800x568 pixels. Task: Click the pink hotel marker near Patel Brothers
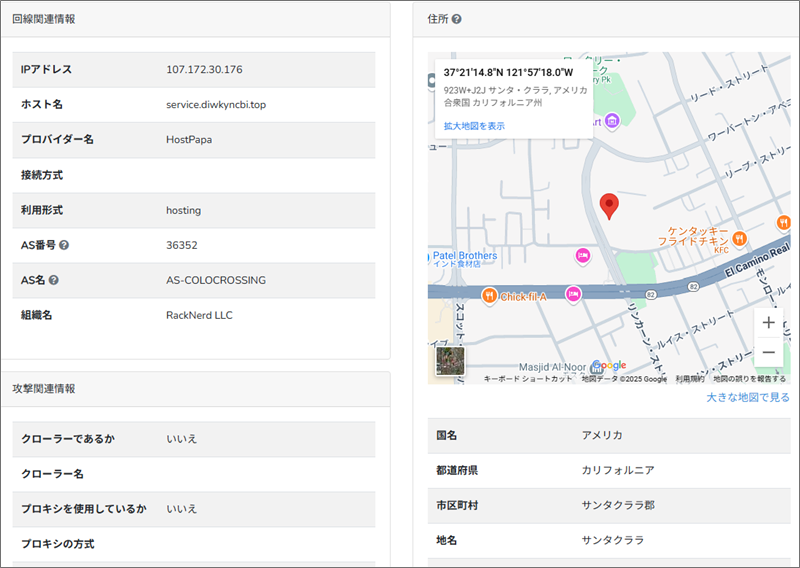point(583,257)
